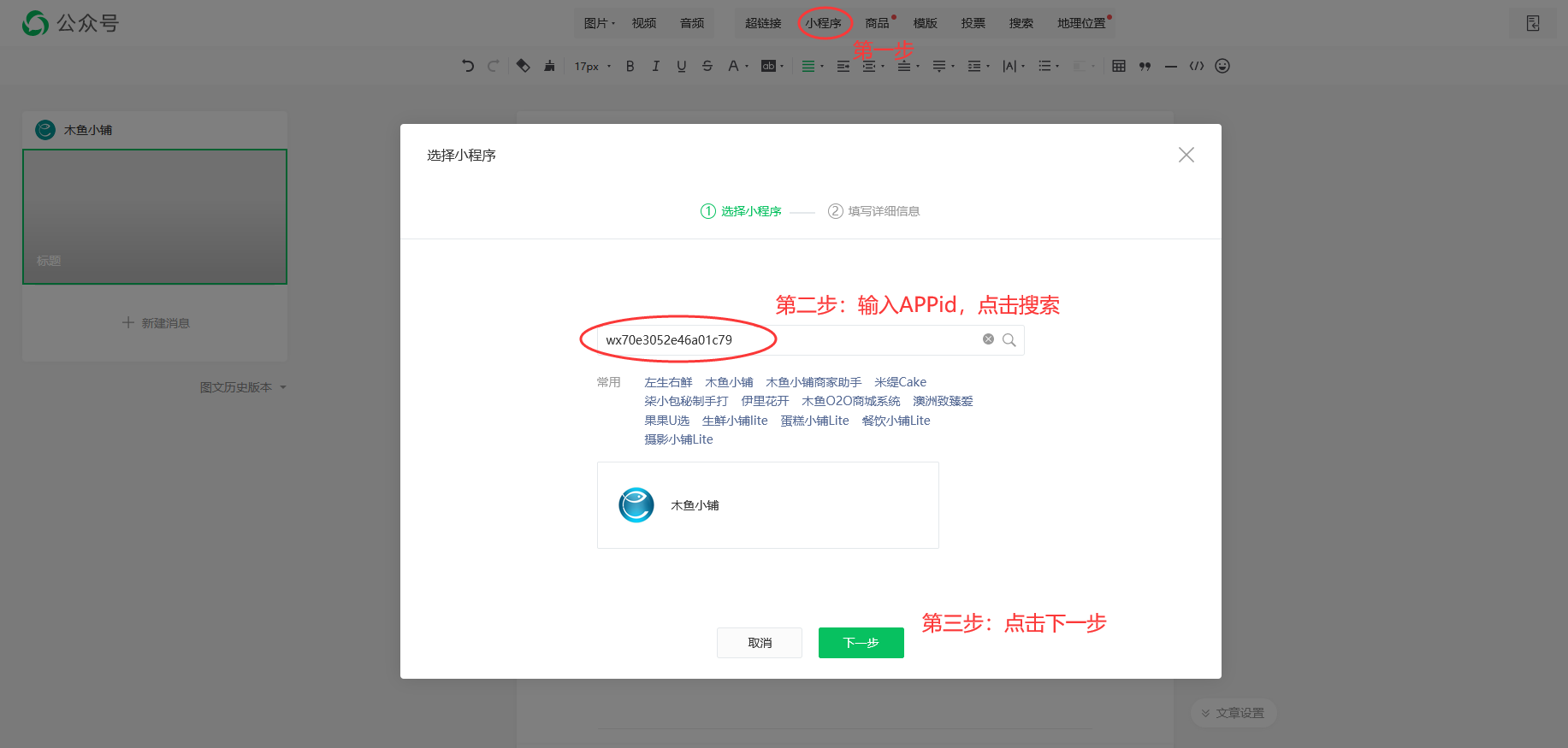Select 小程序 in the insert menu
Viewport: 1568px width, 748px height.
pyautogui.click(x=823, y=23)
